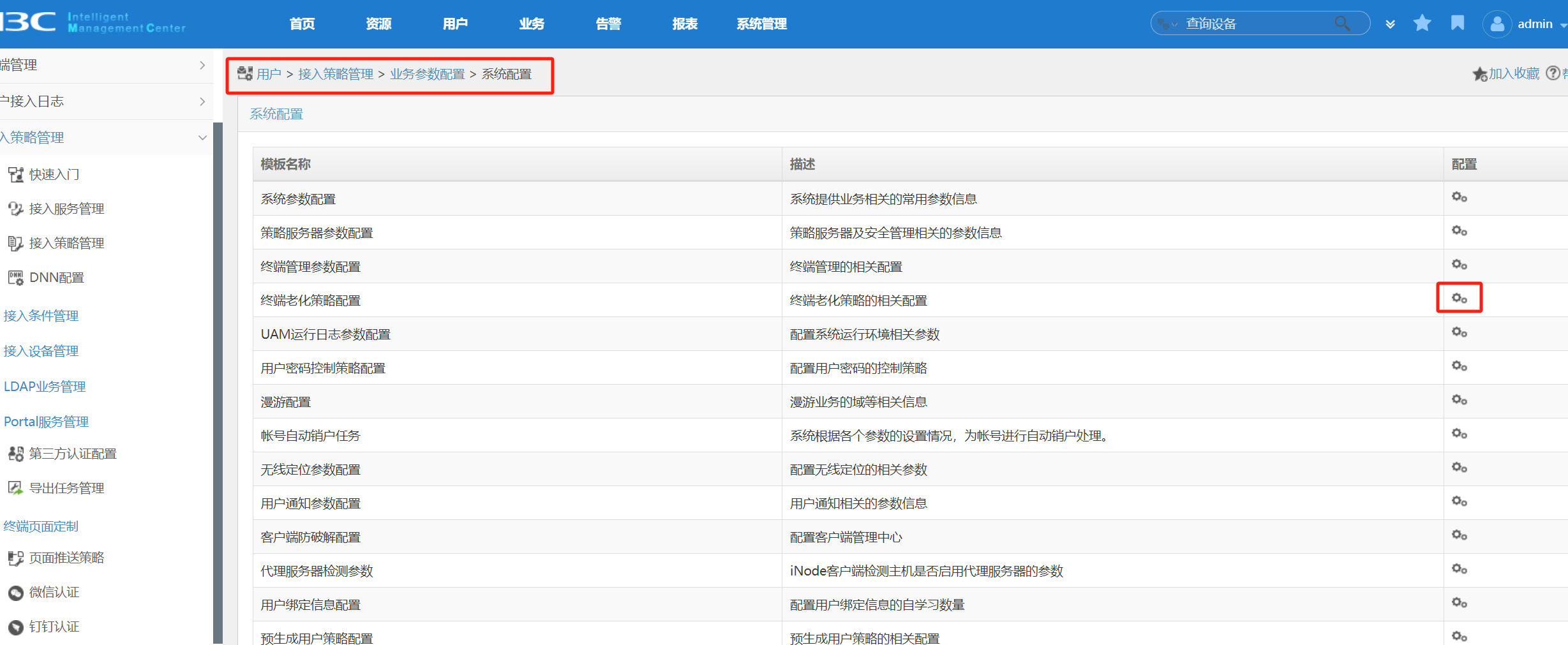Click 加入收藏 link
The image size is (1568, 645).
[1513, 74]
